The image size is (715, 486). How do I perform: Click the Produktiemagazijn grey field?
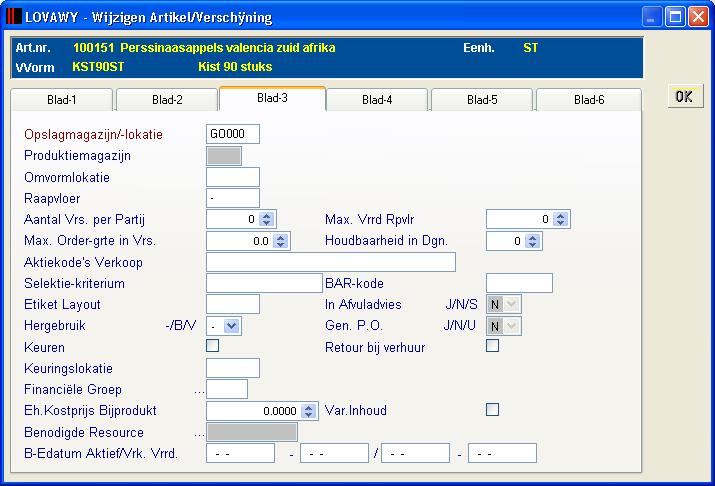pyautogui.click(x=224, y=156)
